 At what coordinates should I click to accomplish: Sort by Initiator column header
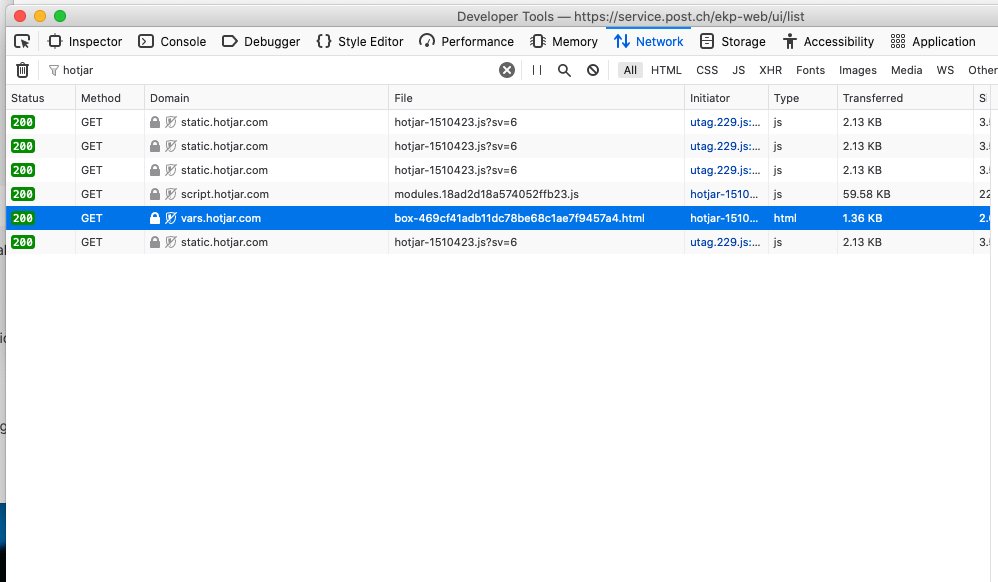(x=726, y=98)
